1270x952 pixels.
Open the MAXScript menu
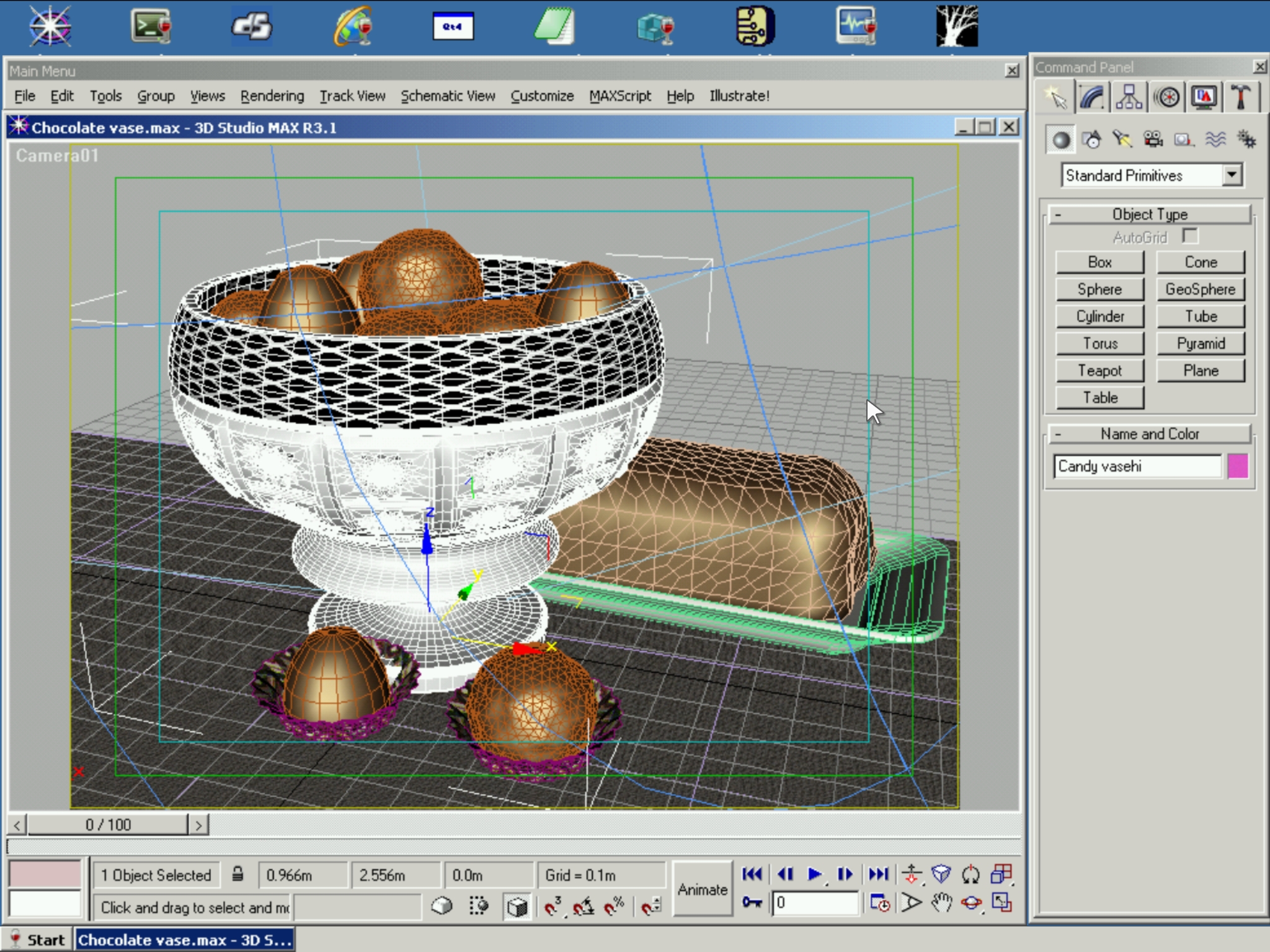click(x=619, y=96)
